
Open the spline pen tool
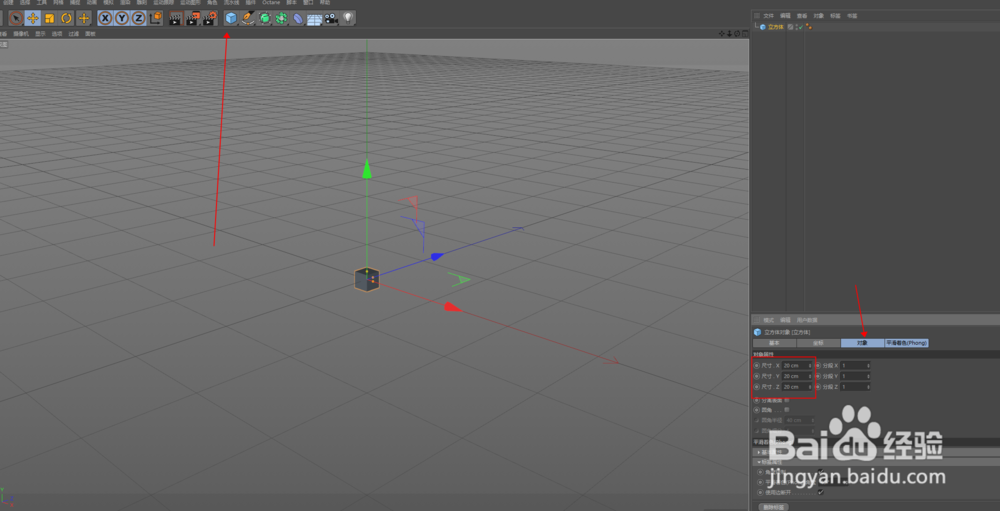pos(248,19)
